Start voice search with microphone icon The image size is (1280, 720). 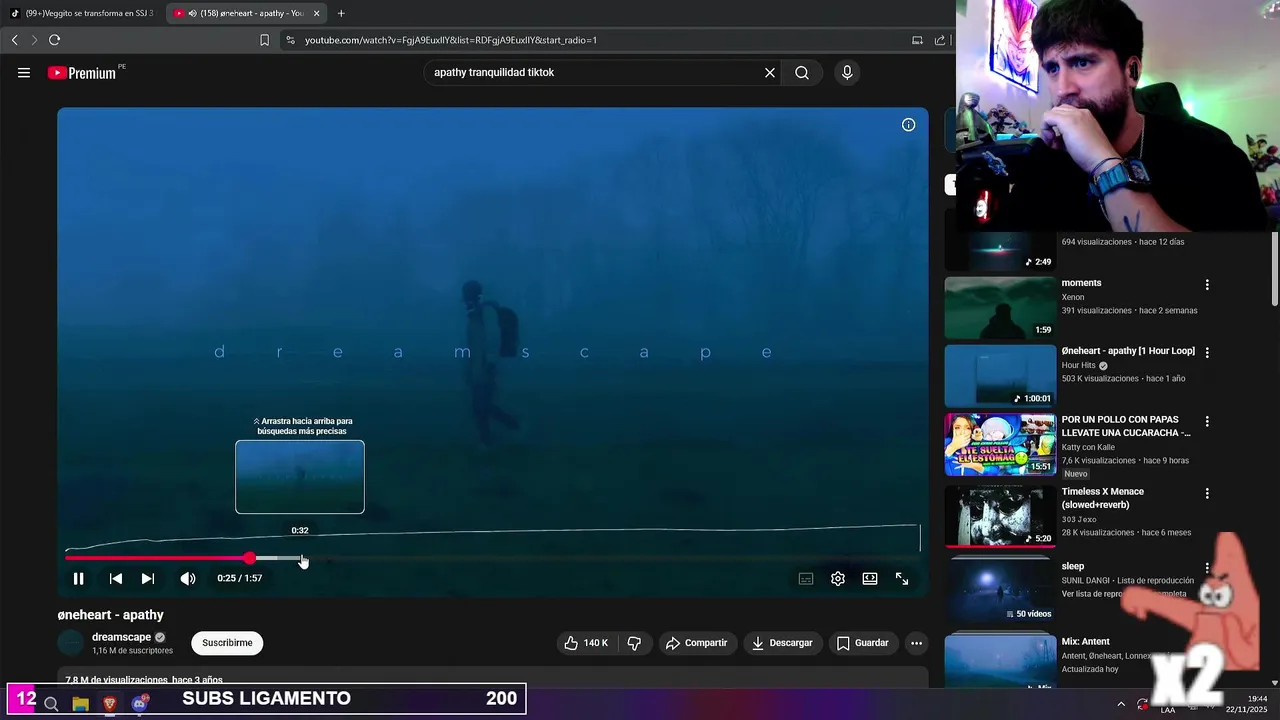847,73
